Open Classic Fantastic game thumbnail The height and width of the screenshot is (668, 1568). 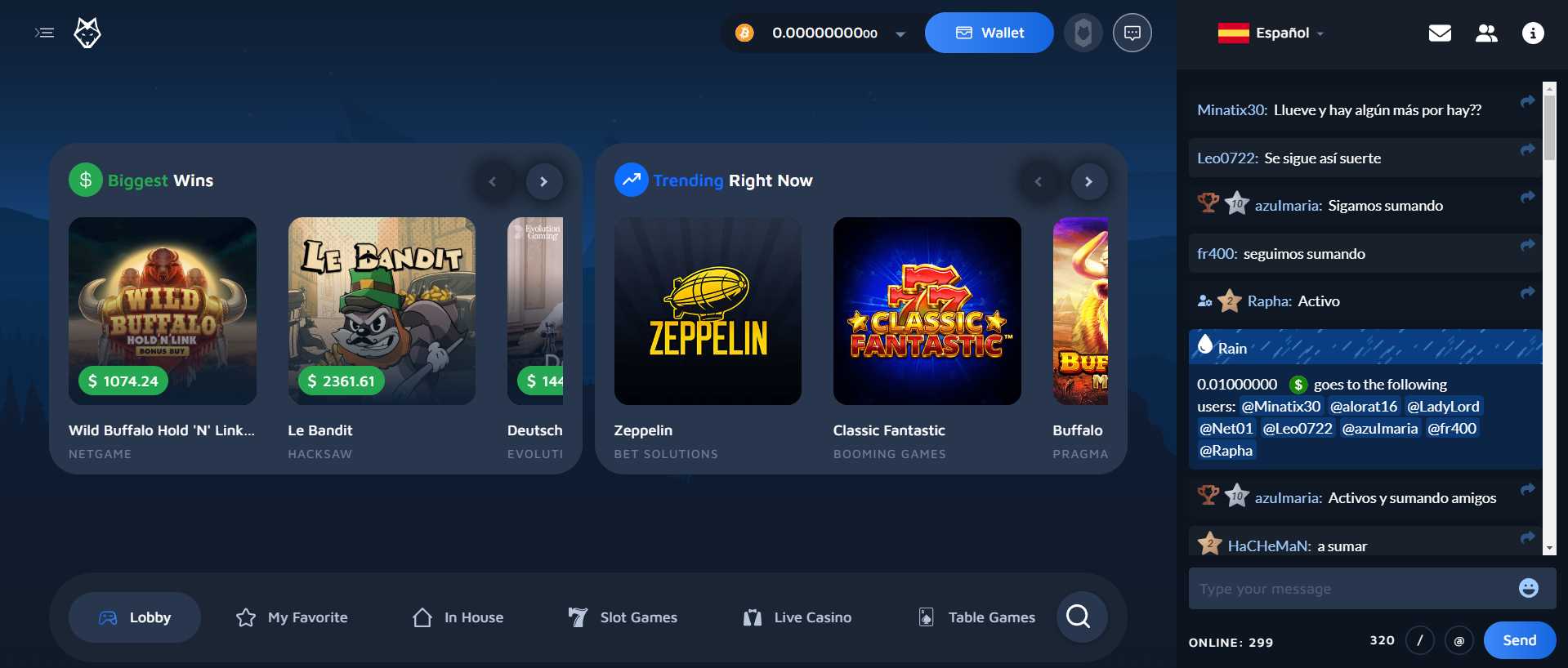point(927,311)
